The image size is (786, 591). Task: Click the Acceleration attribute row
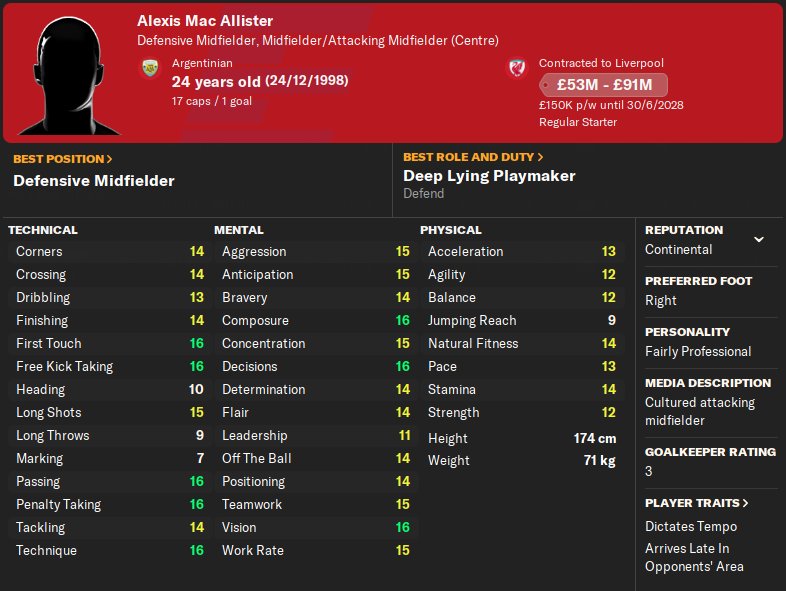(x=520, y=251)
